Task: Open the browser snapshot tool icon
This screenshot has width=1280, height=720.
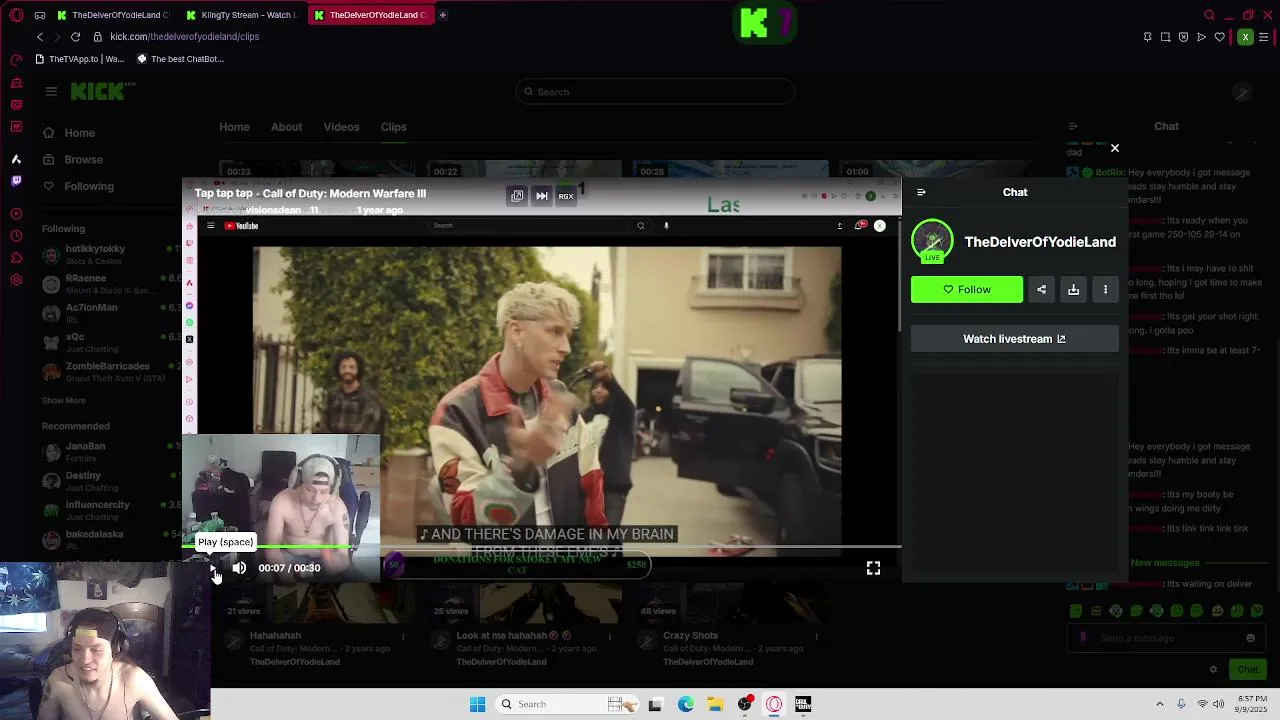Action: [x=1165, y=37]
